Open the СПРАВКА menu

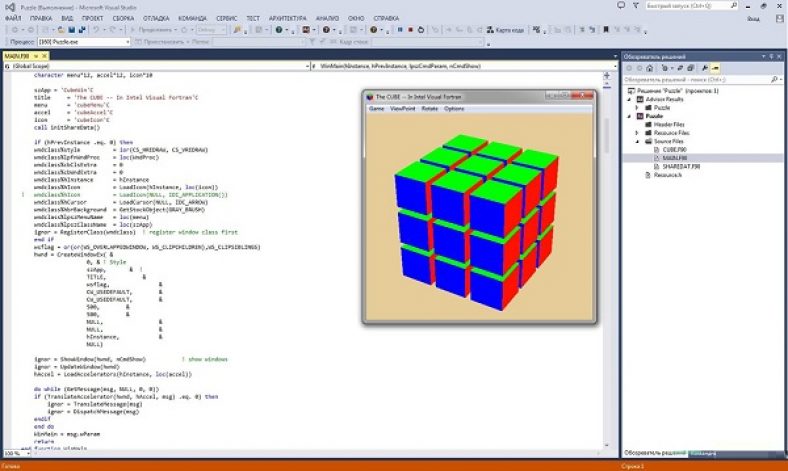[386, 18]
